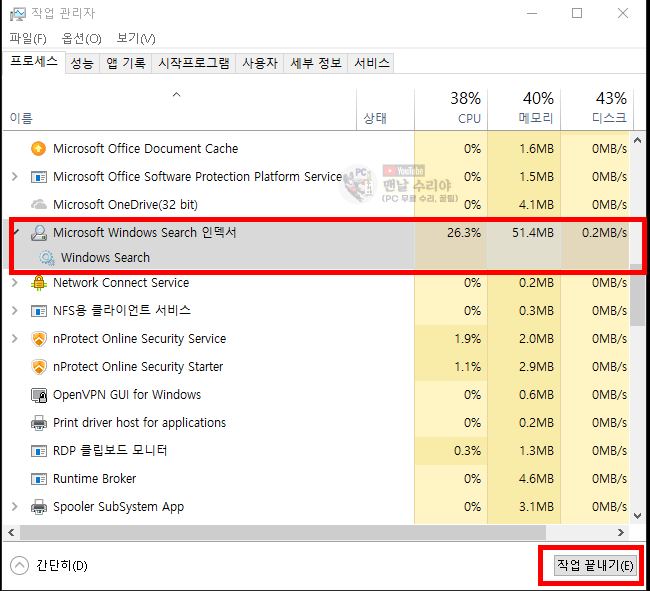650x591 pixels.
Task: Click the 51.4MB memory value
Action: pyautogui.click(x=533, y=233)
